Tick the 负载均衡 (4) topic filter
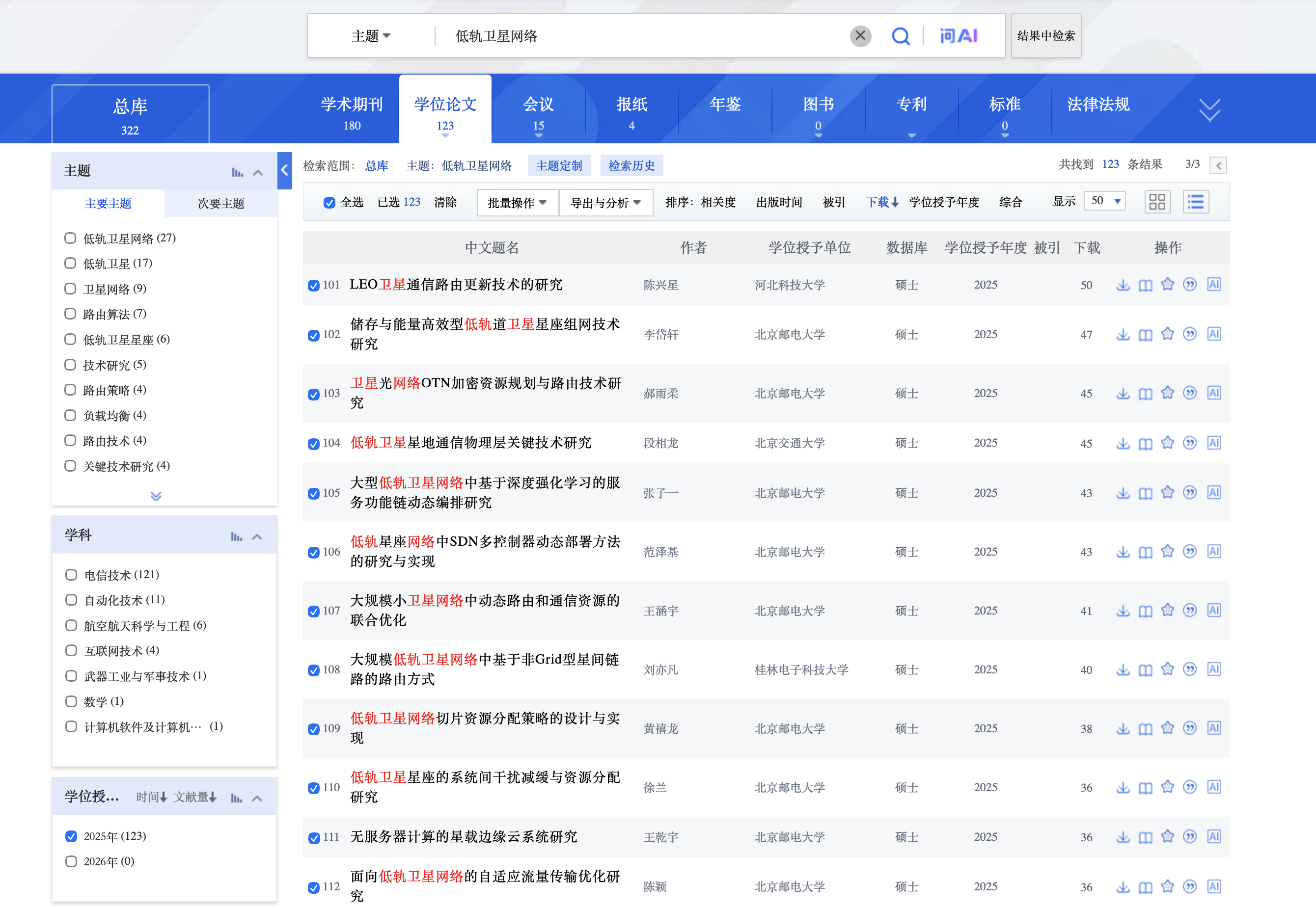The height and width of the screenshot is (908, 1316). (70, 415)
